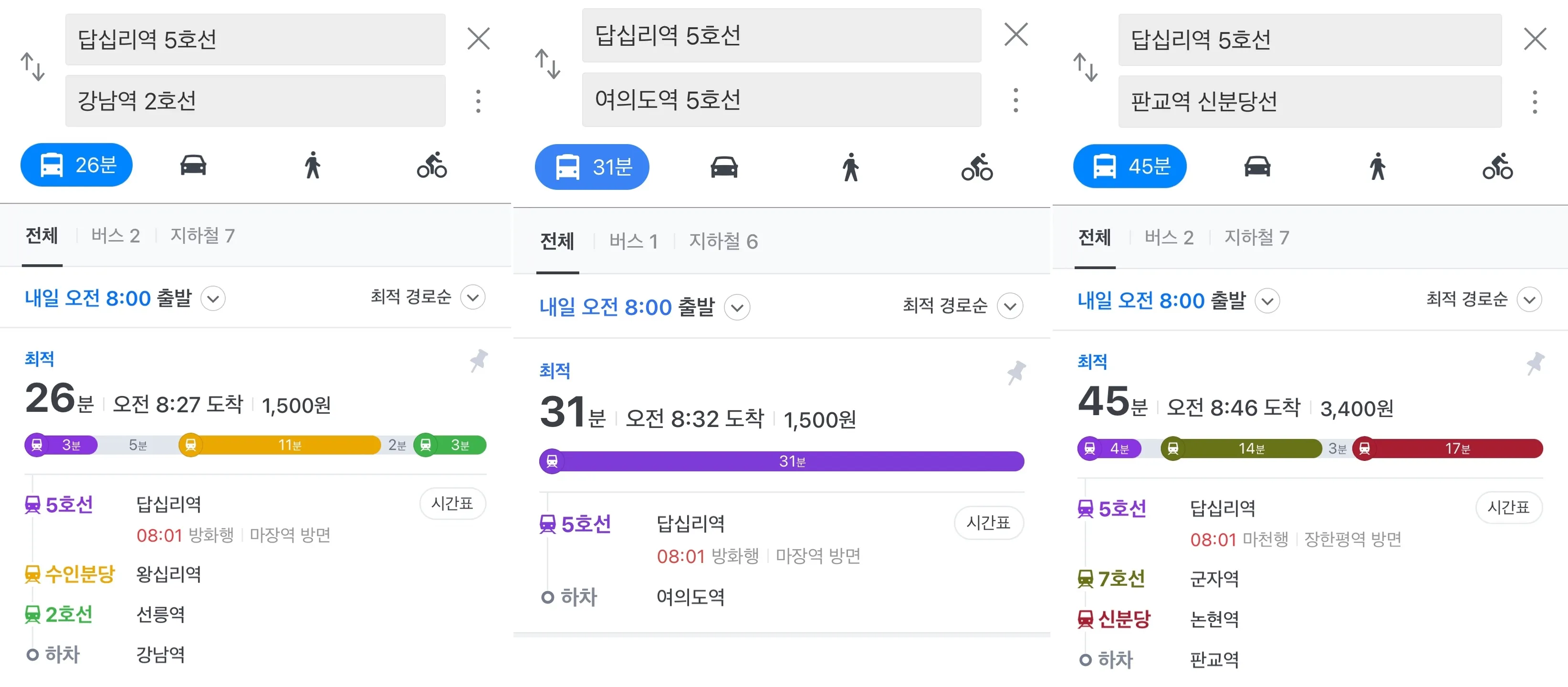Select the 전체 tab in the 45분 panel
Image resolution: width=1568 pixels, height=687 pixels.
coord(1095,237)
